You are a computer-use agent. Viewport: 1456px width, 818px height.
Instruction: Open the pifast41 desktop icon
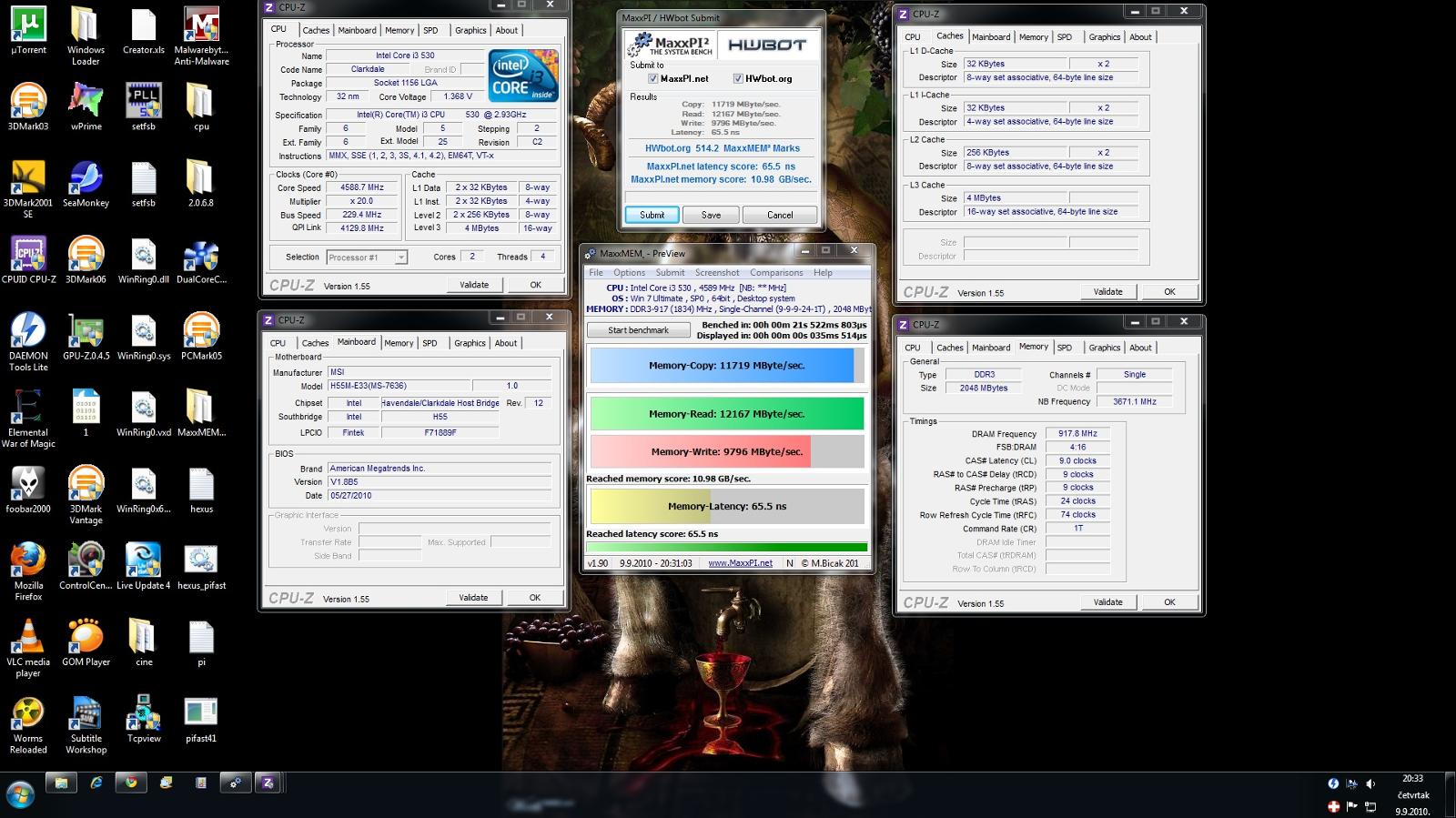click(201, 719)
